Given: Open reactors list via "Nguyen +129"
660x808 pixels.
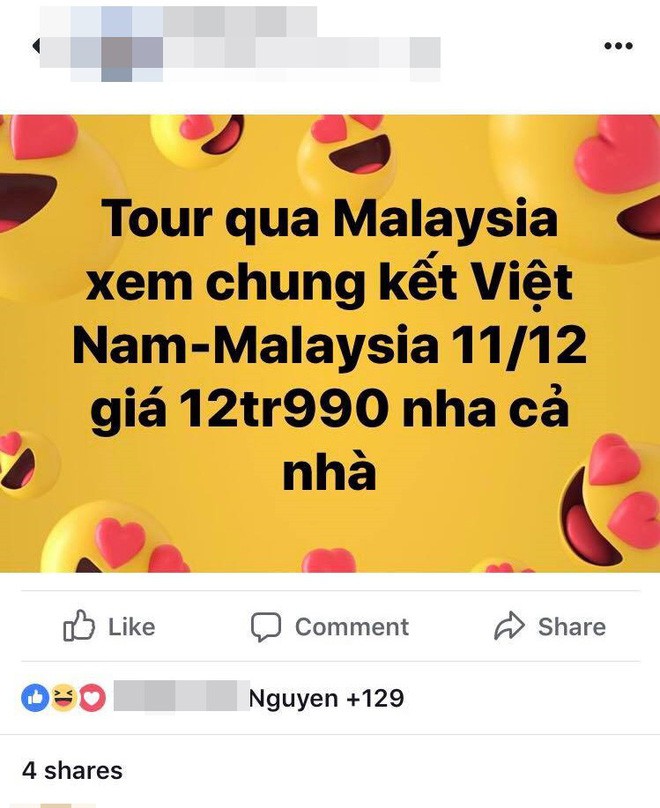Looking at the screenshot, I should pyautogui.click(x=326, y=699).
